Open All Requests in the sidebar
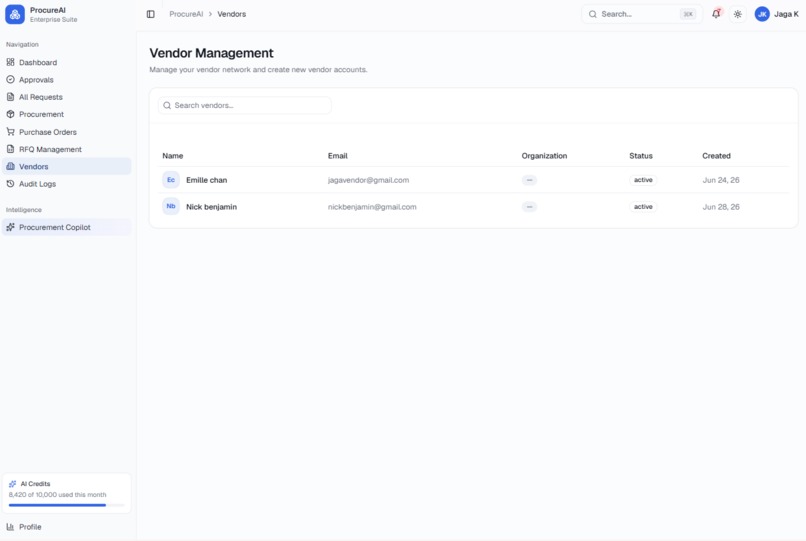 (67, 97)
